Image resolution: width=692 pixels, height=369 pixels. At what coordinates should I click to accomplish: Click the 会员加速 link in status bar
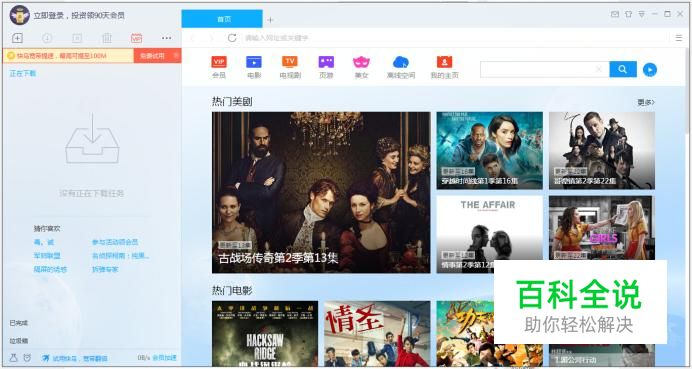pyautogui.click(x=164, y=358)
